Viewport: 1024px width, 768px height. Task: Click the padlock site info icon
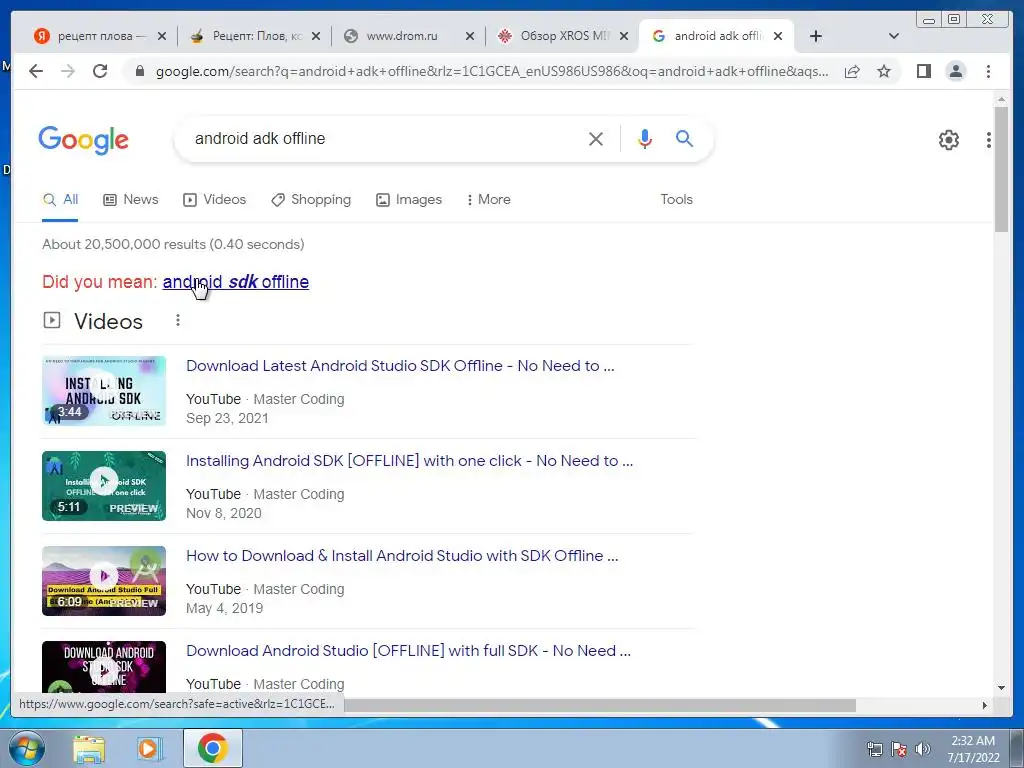pyautogui.click(x=140, y=71)
